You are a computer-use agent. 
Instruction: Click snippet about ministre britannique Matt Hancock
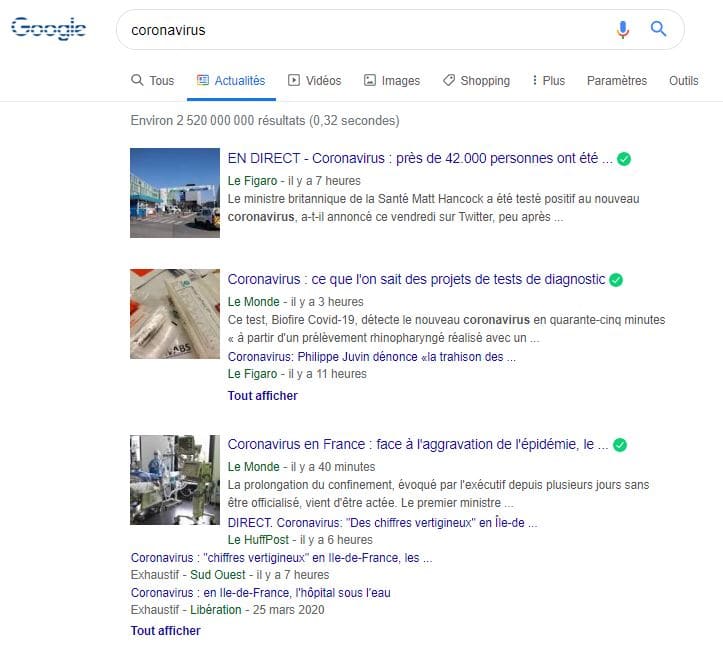tap(433, 208)
